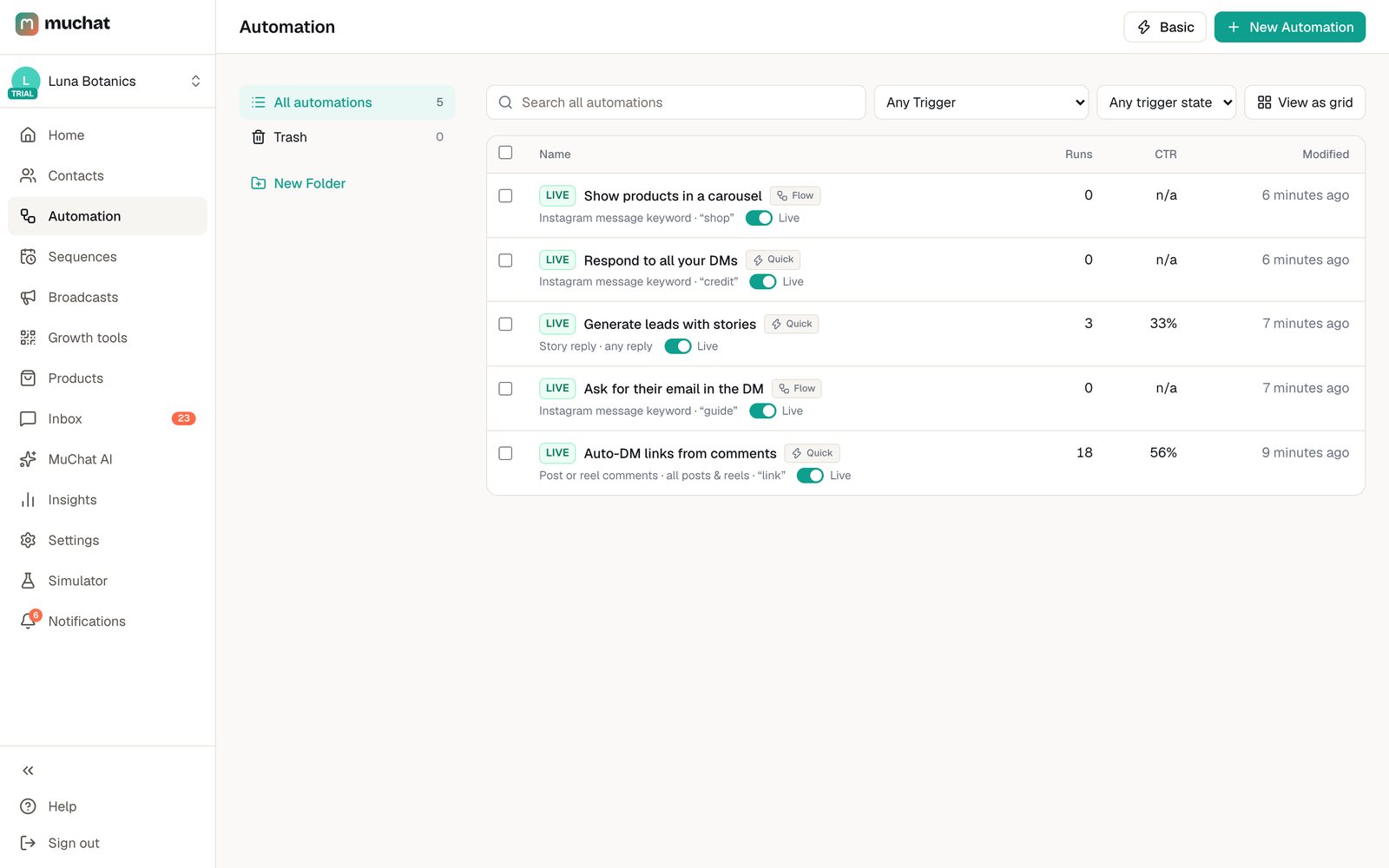Viewport: 1389px width, 868px height.
Task: Click the Trash bin icon
Action: coord(258,137)
